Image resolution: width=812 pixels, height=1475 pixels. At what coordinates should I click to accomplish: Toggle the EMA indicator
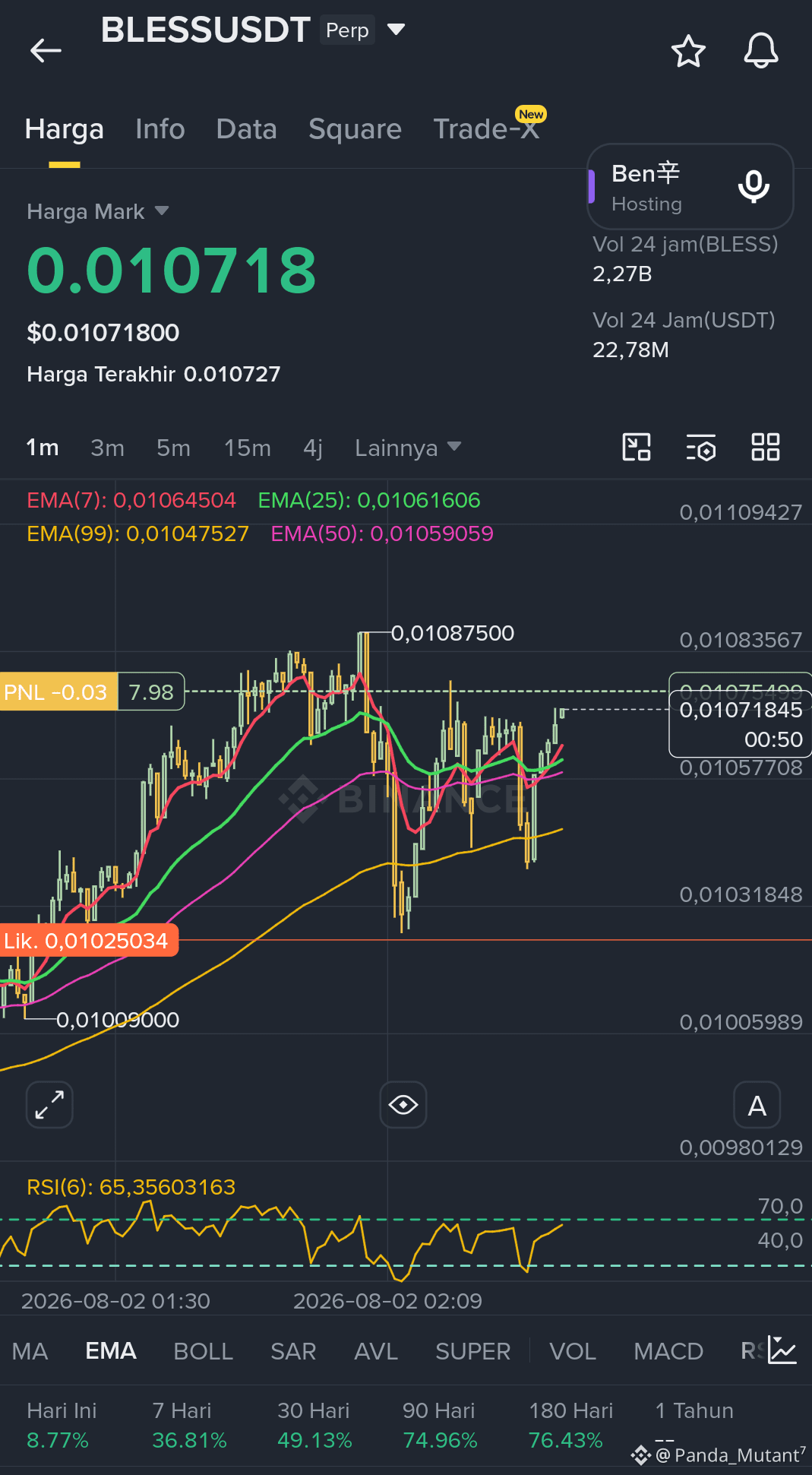point(111,1351)
